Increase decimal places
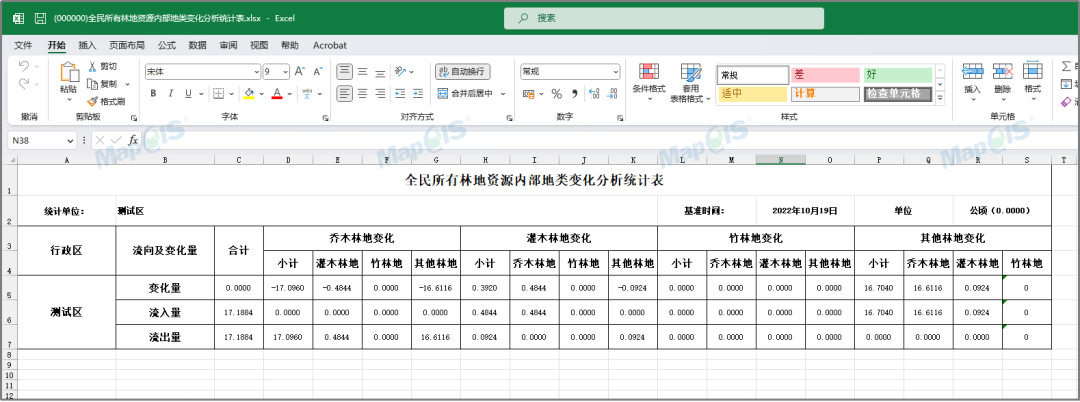 pos(594,94)
